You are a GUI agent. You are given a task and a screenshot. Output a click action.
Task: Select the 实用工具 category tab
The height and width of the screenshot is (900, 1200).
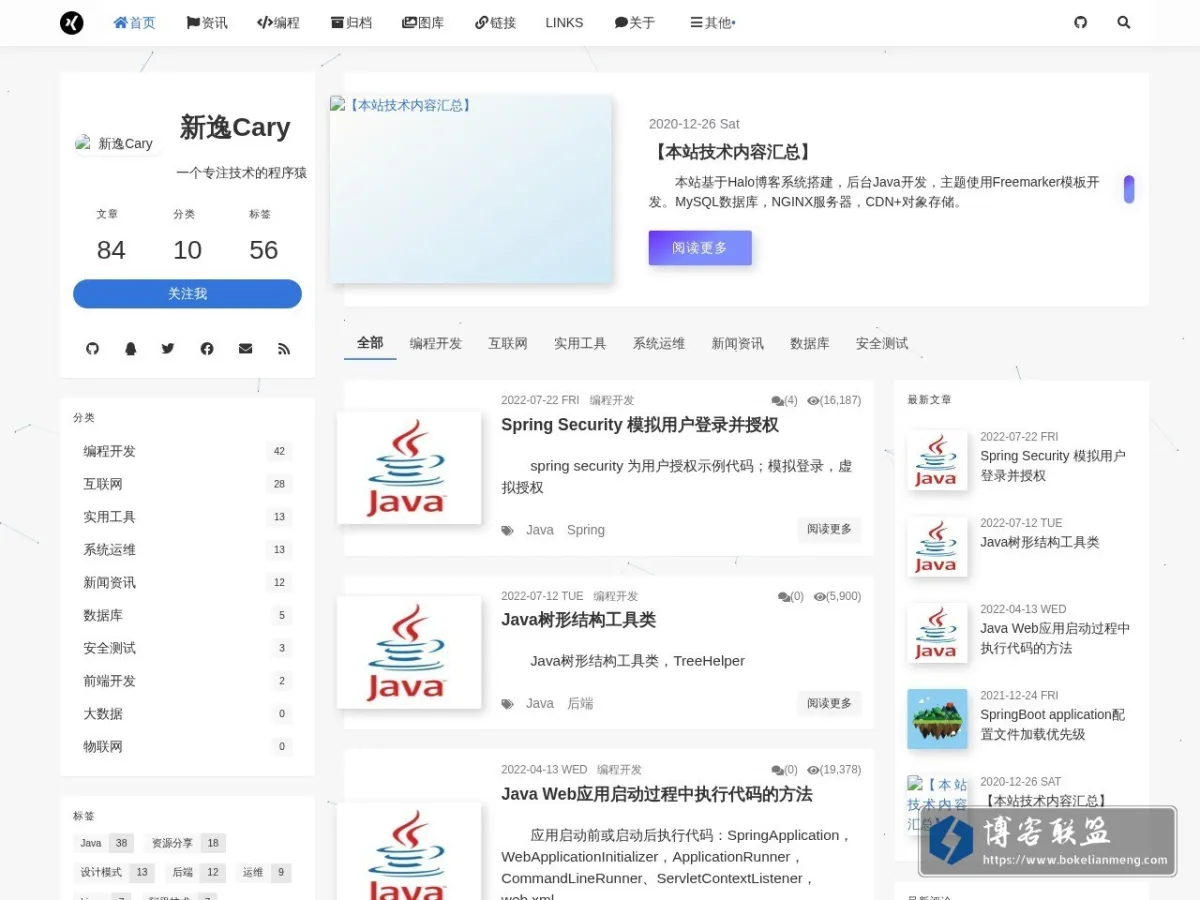(580, 343)
